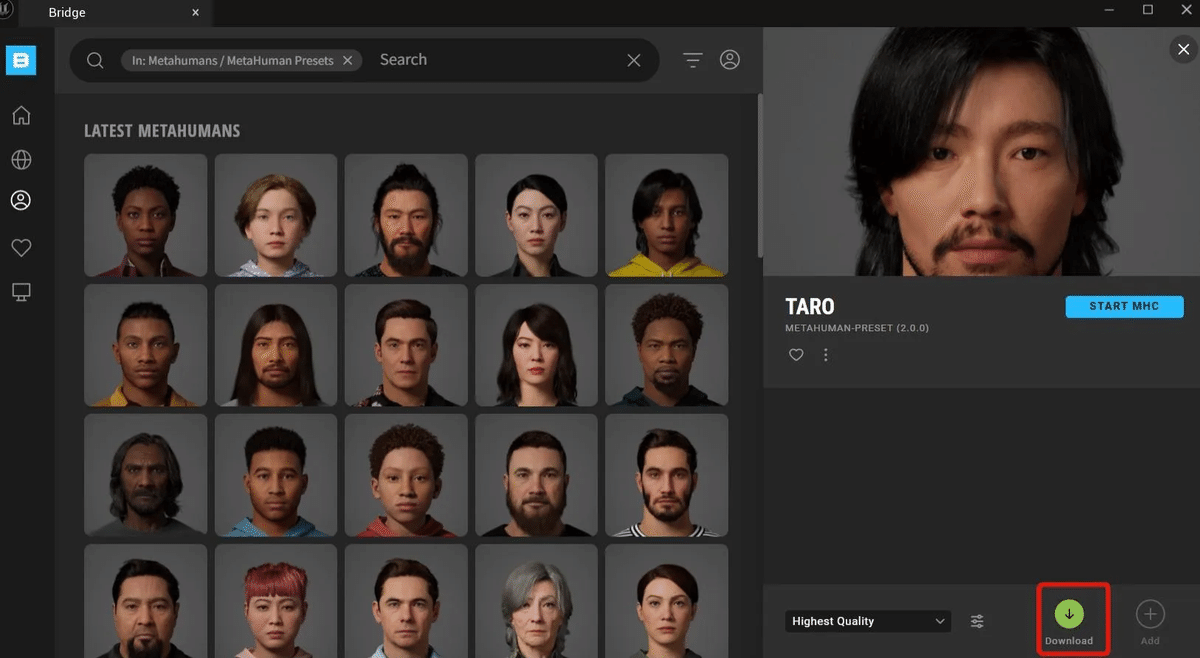The height and width of the screenshot is (658, 1200).
Task: Favorite Taro with the heart icon
Action: pyautogui.click(x=796, y=355)
